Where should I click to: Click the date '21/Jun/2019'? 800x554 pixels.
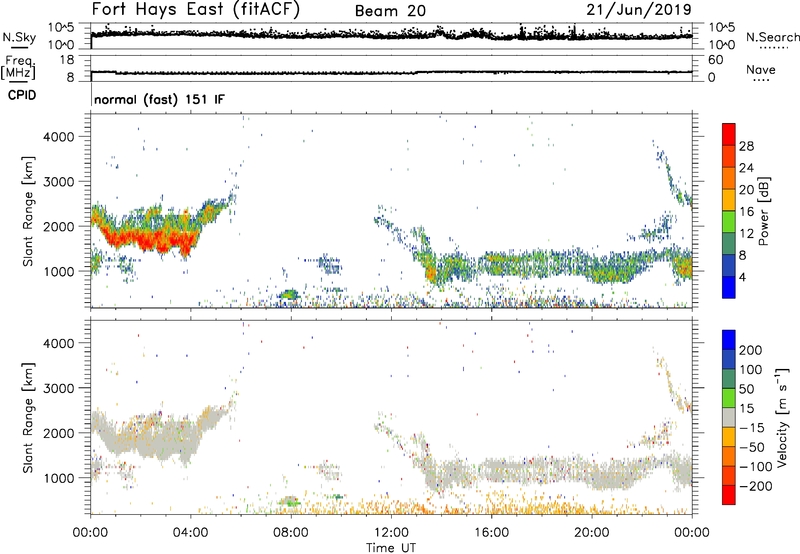(639, 10)
